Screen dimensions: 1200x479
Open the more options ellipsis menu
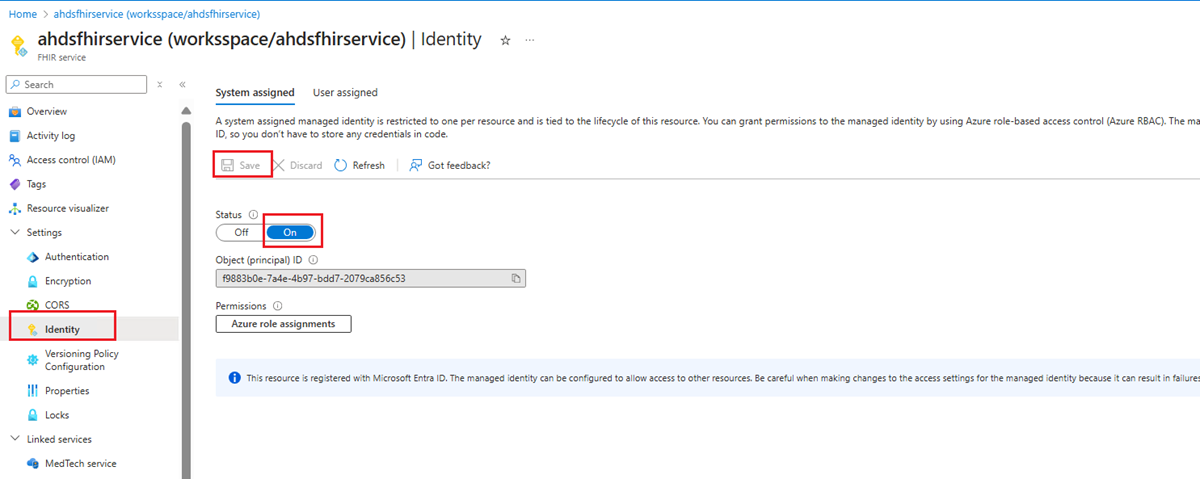pos(530,40)
